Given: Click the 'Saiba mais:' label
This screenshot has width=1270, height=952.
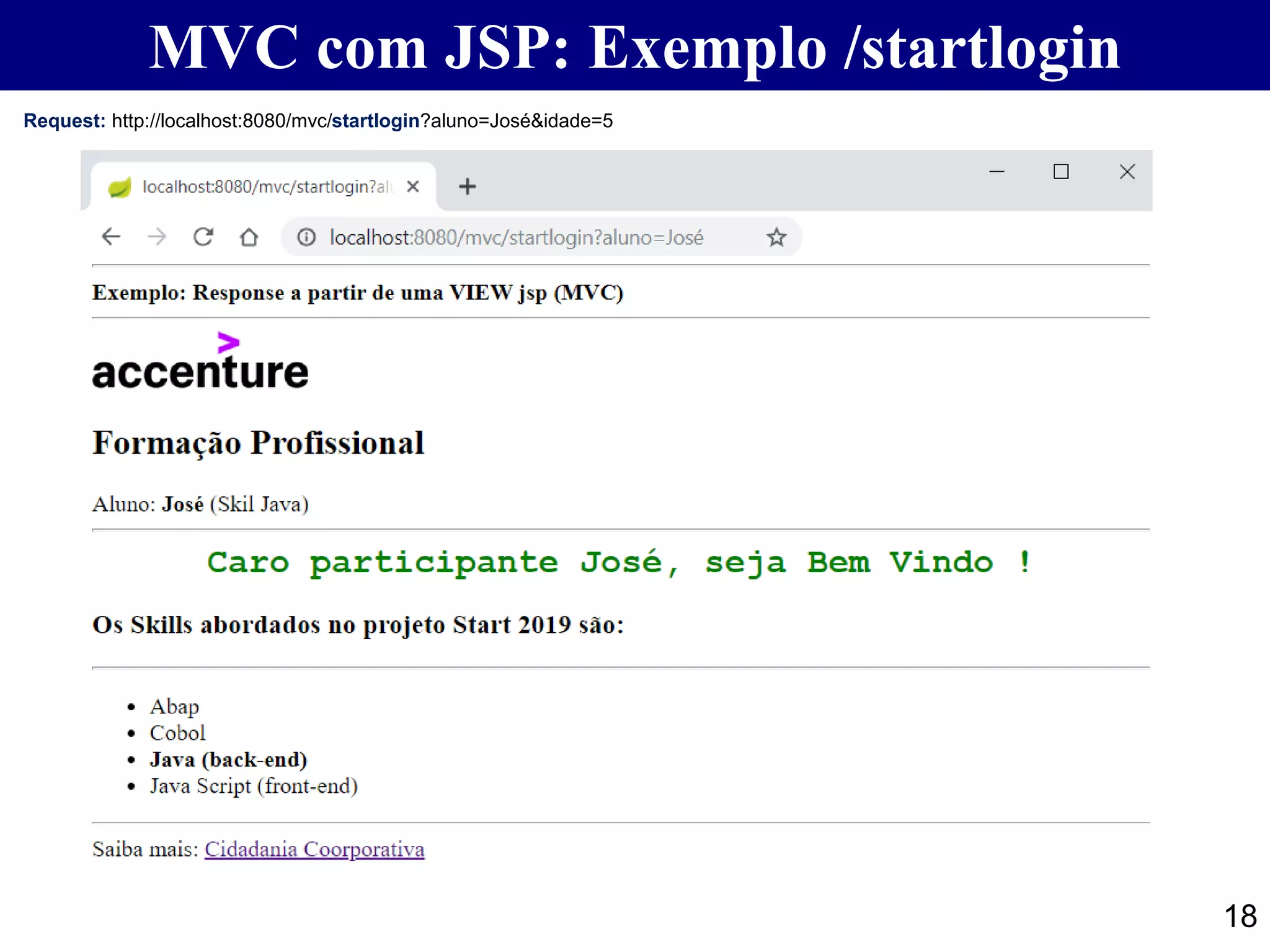Looking at the screenshot, I should tap(145, 849).
